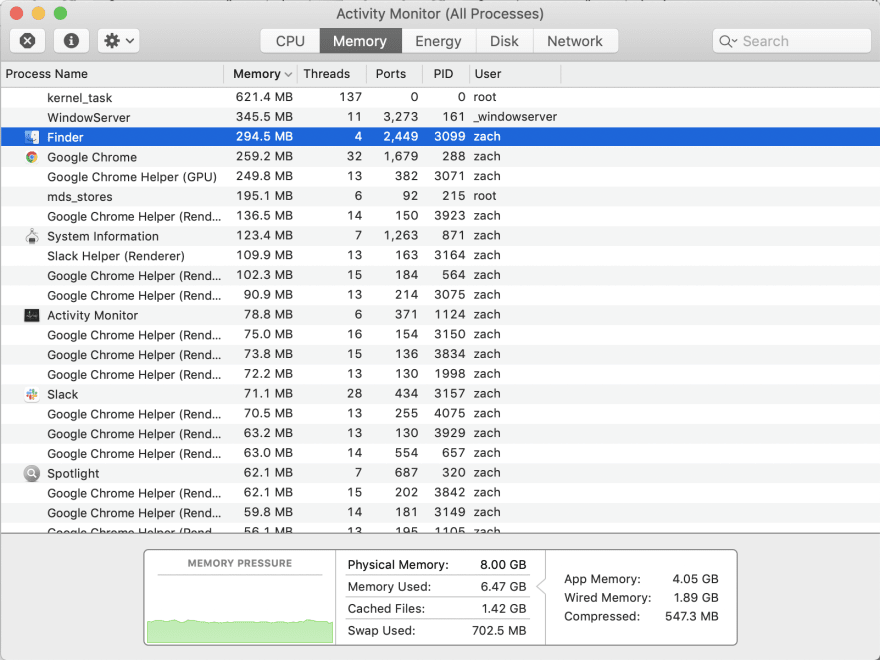Click the Quit Process (X) toolbar button
Viewport: 880px width, 660px height.
[x=28, y=41]
